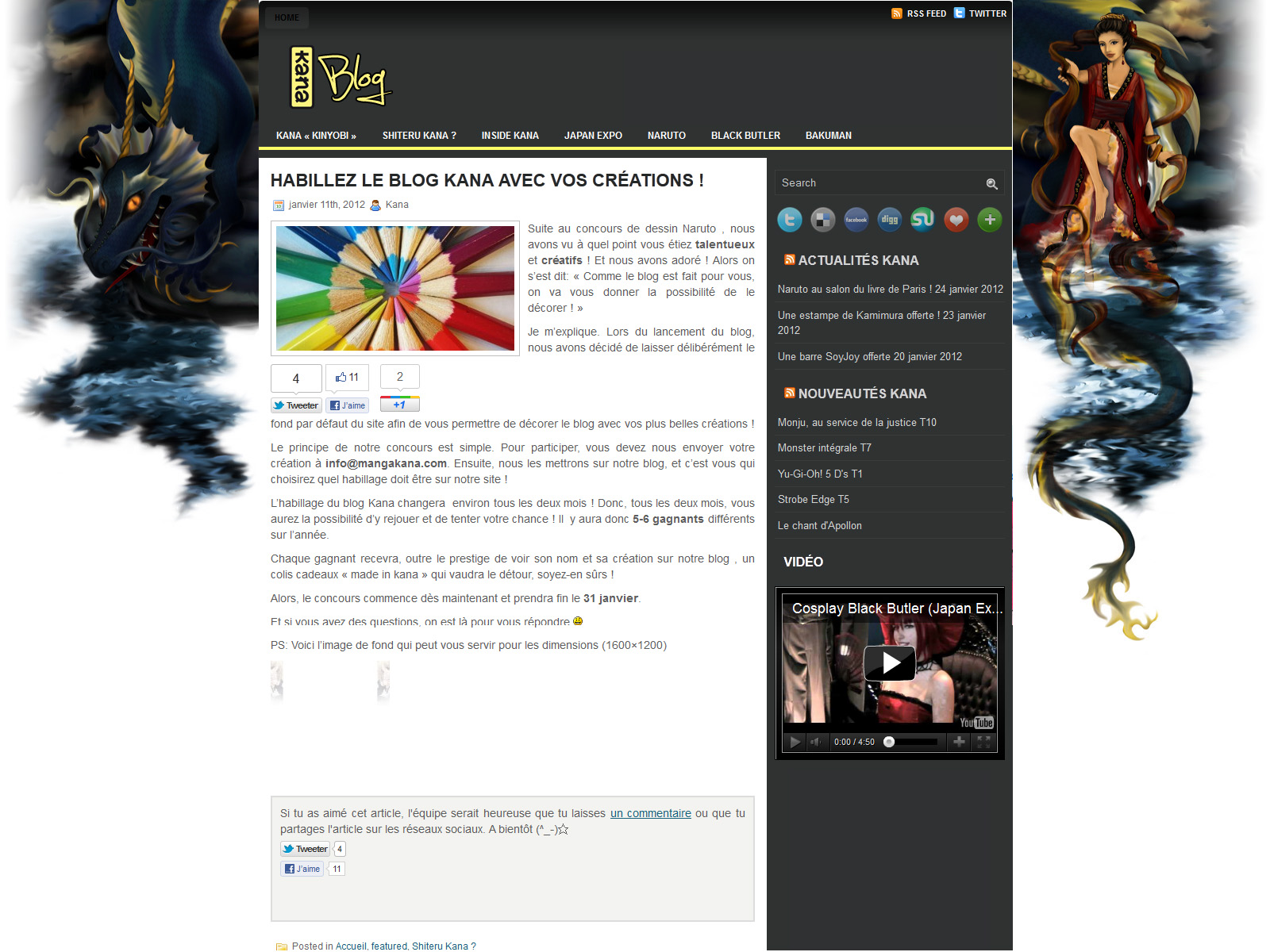Click the search magnifier icon
This screenshot has width=1270, height=952.
(x=991, y=184)
